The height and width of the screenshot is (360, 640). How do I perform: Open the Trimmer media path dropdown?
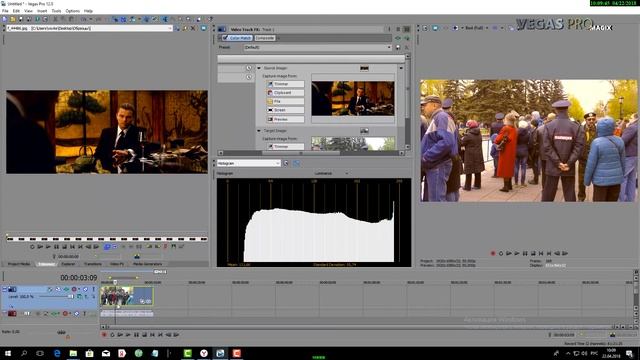tap(170, 28)
